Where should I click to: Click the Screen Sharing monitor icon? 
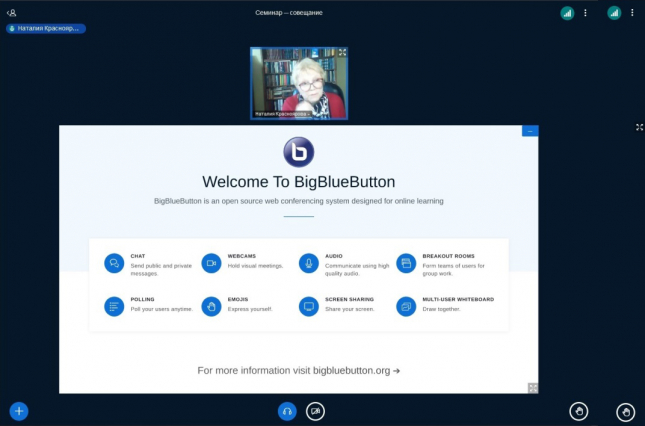(309, 306)
